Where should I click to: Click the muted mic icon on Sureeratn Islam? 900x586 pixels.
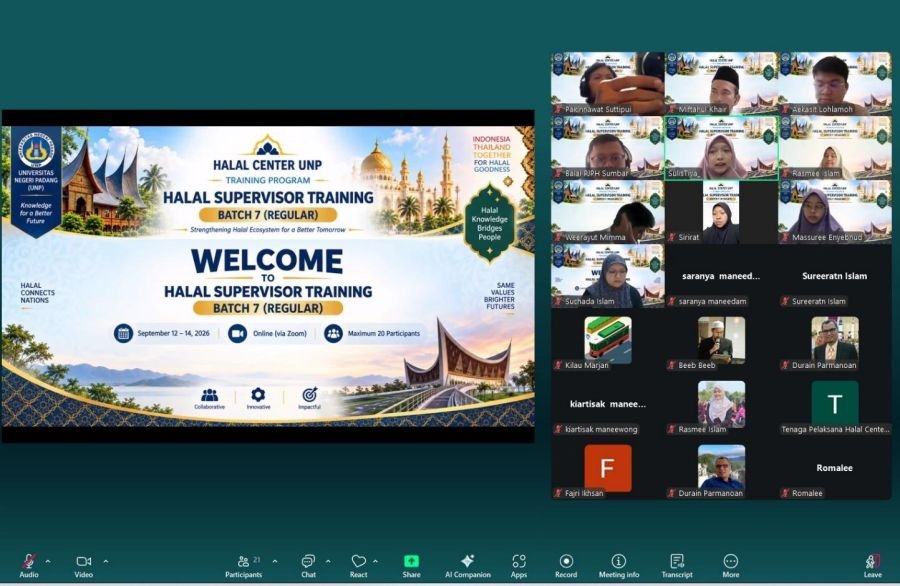tap(785, 301)
